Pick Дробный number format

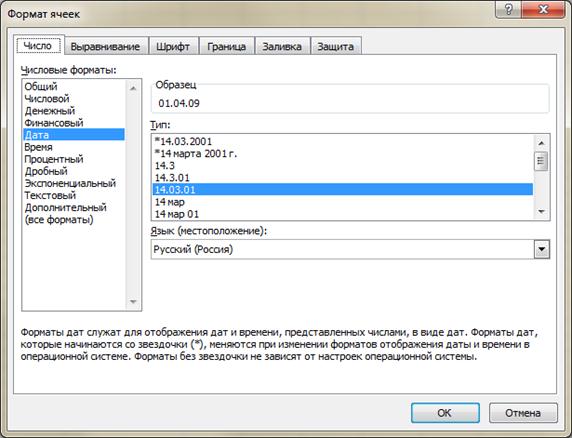coord(73,171)
